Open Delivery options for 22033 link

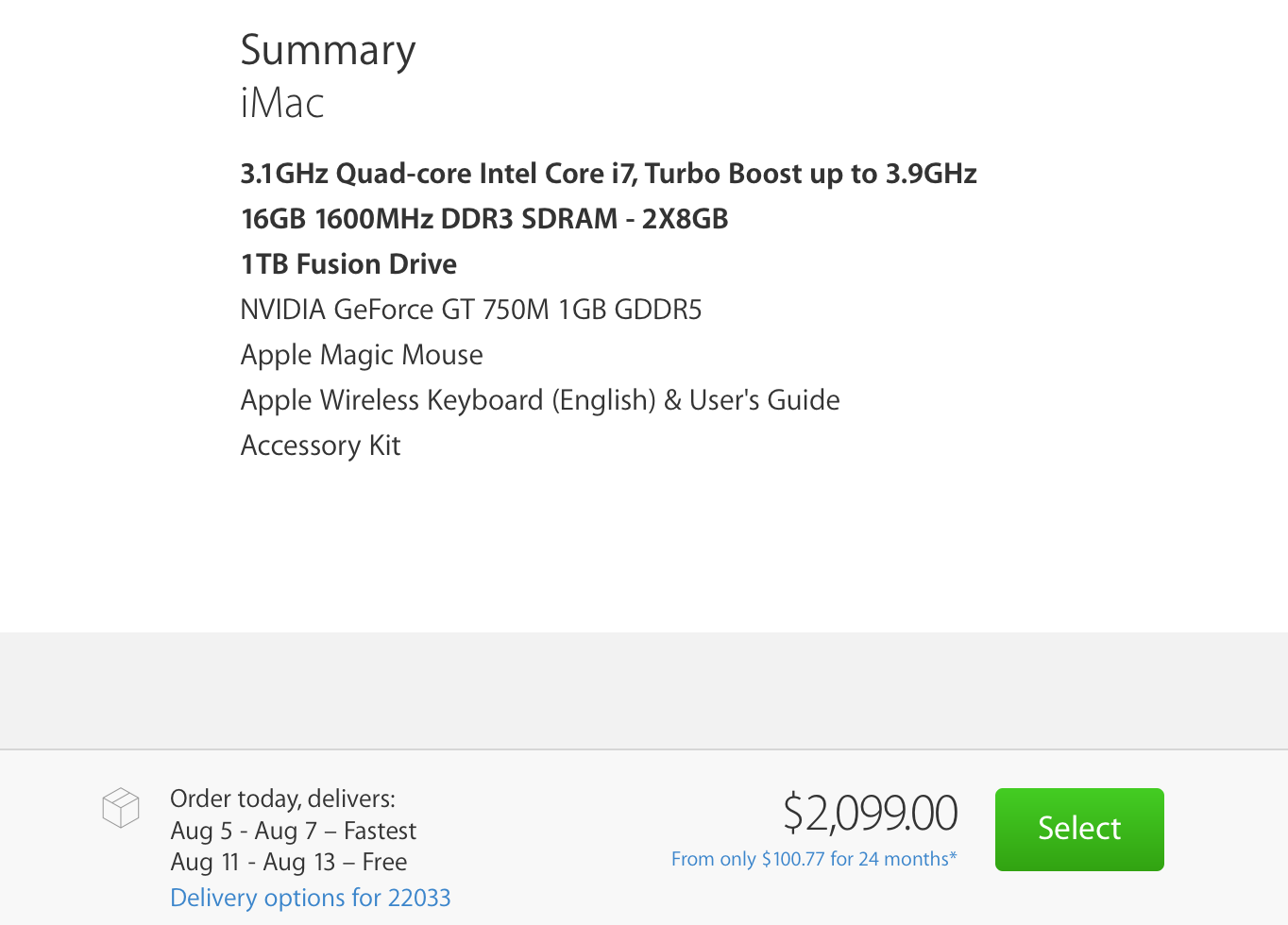tap(310, 898)
